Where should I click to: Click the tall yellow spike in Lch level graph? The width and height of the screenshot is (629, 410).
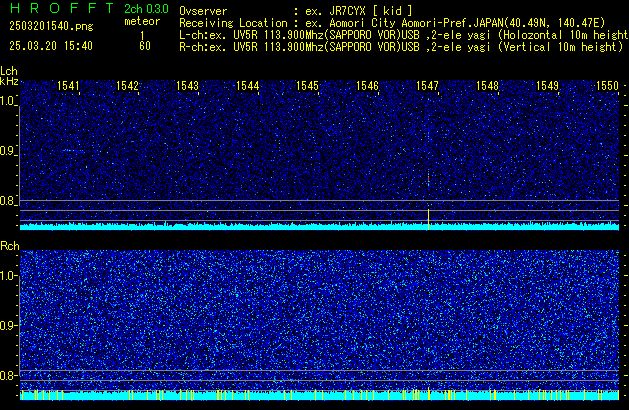tap(428, 219)
